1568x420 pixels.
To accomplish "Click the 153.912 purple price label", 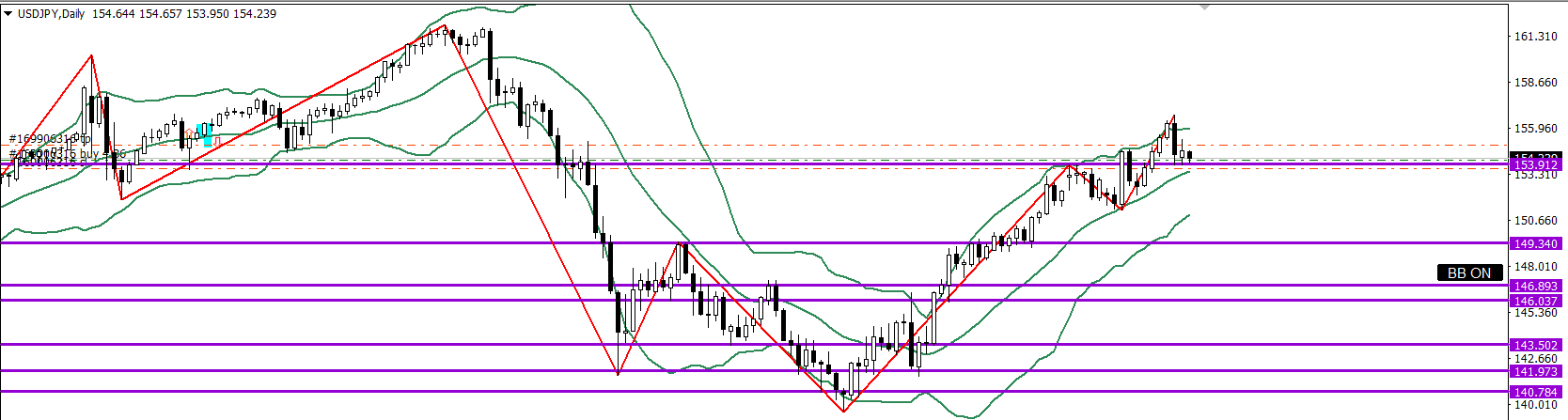I will pyautogui.click(x=1534, y=165).
